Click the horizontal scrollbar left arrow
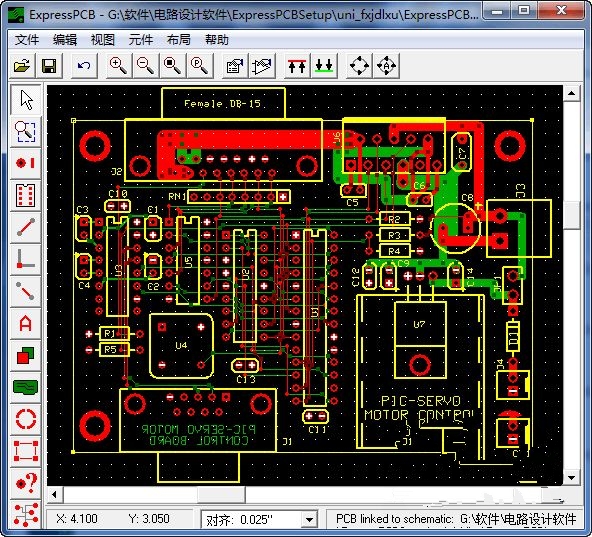This screenshot has width=592, height=537. point(55,494)
